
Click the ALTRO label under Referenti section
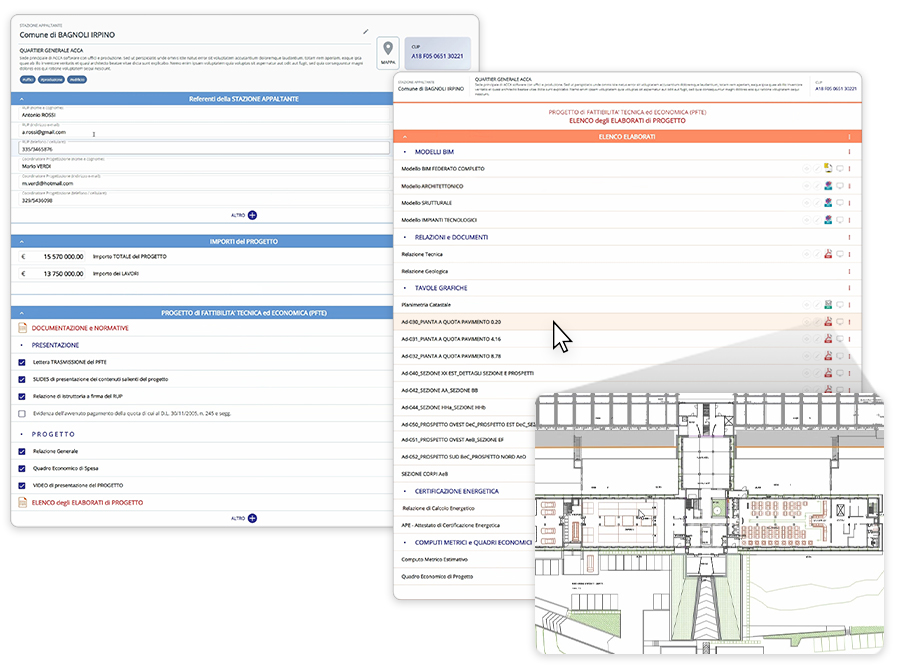tap(238, 215)
